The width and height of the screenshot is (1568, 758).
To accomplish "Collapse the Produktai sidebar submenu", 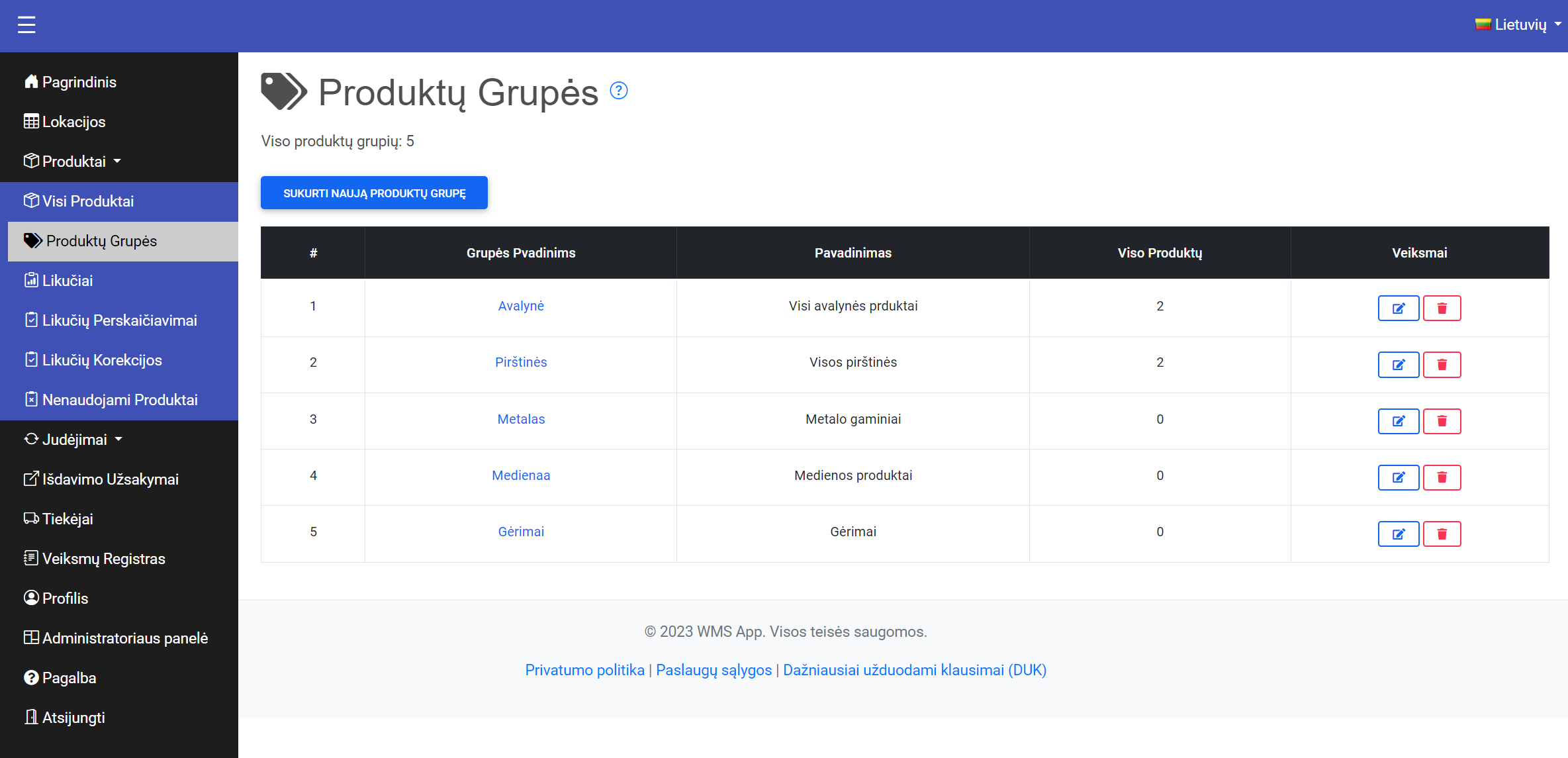I will (73, 162).
